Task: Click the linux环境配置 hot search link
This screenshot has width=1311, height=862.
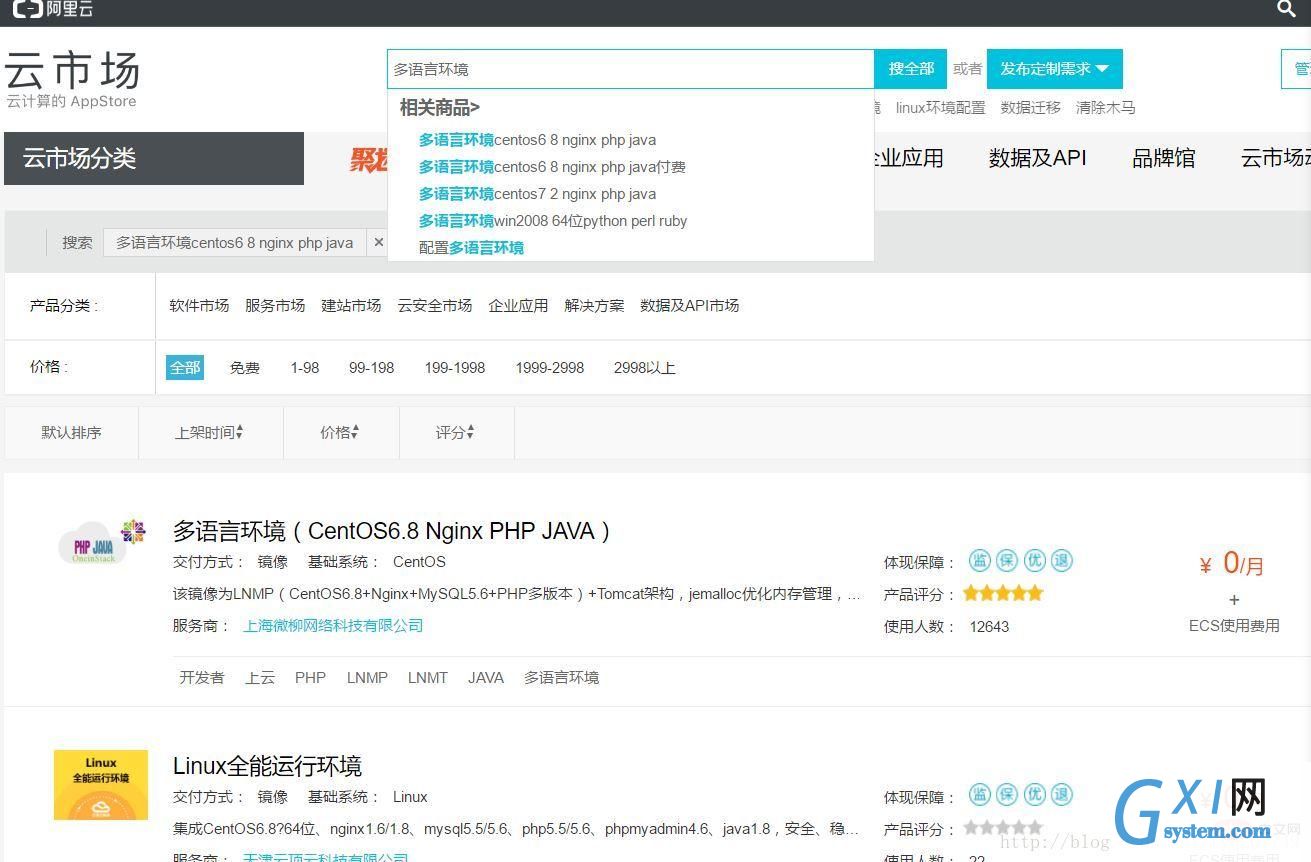Action: (940, 107)
